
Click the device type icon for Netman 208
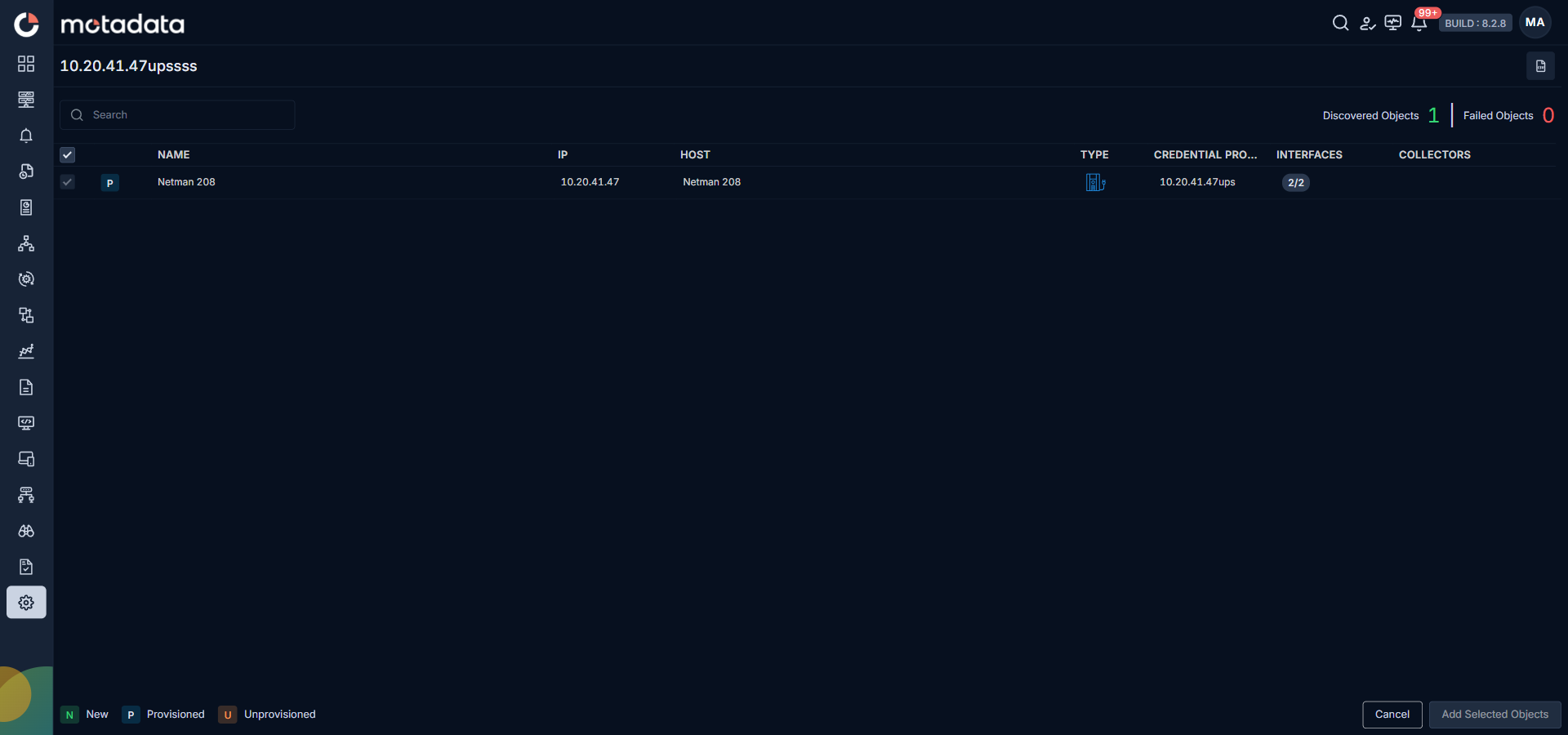pos(1095,182)
